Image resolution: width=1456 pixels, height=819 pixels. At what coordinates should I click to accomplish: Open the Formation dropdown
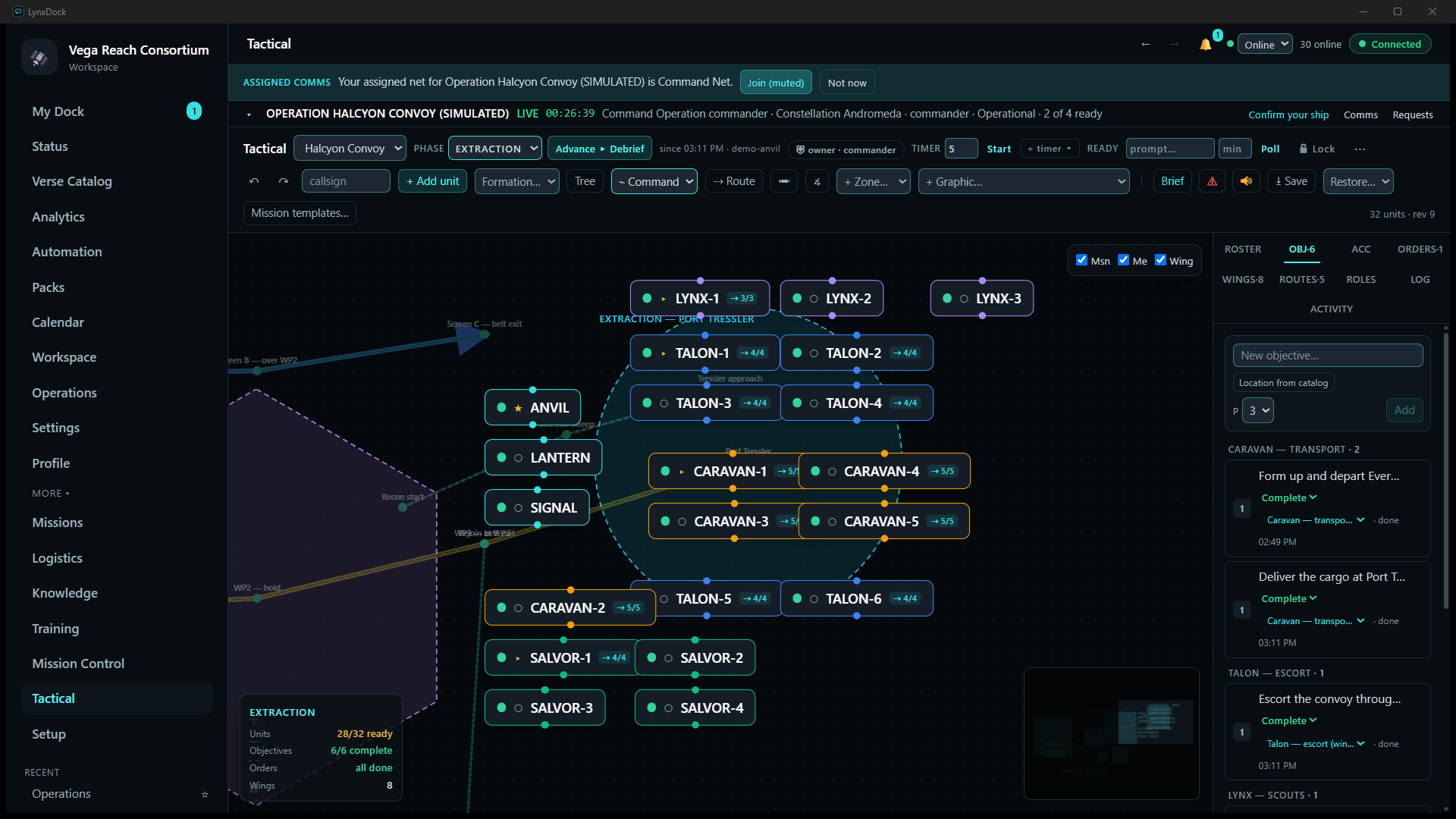(x=516, y=181)
